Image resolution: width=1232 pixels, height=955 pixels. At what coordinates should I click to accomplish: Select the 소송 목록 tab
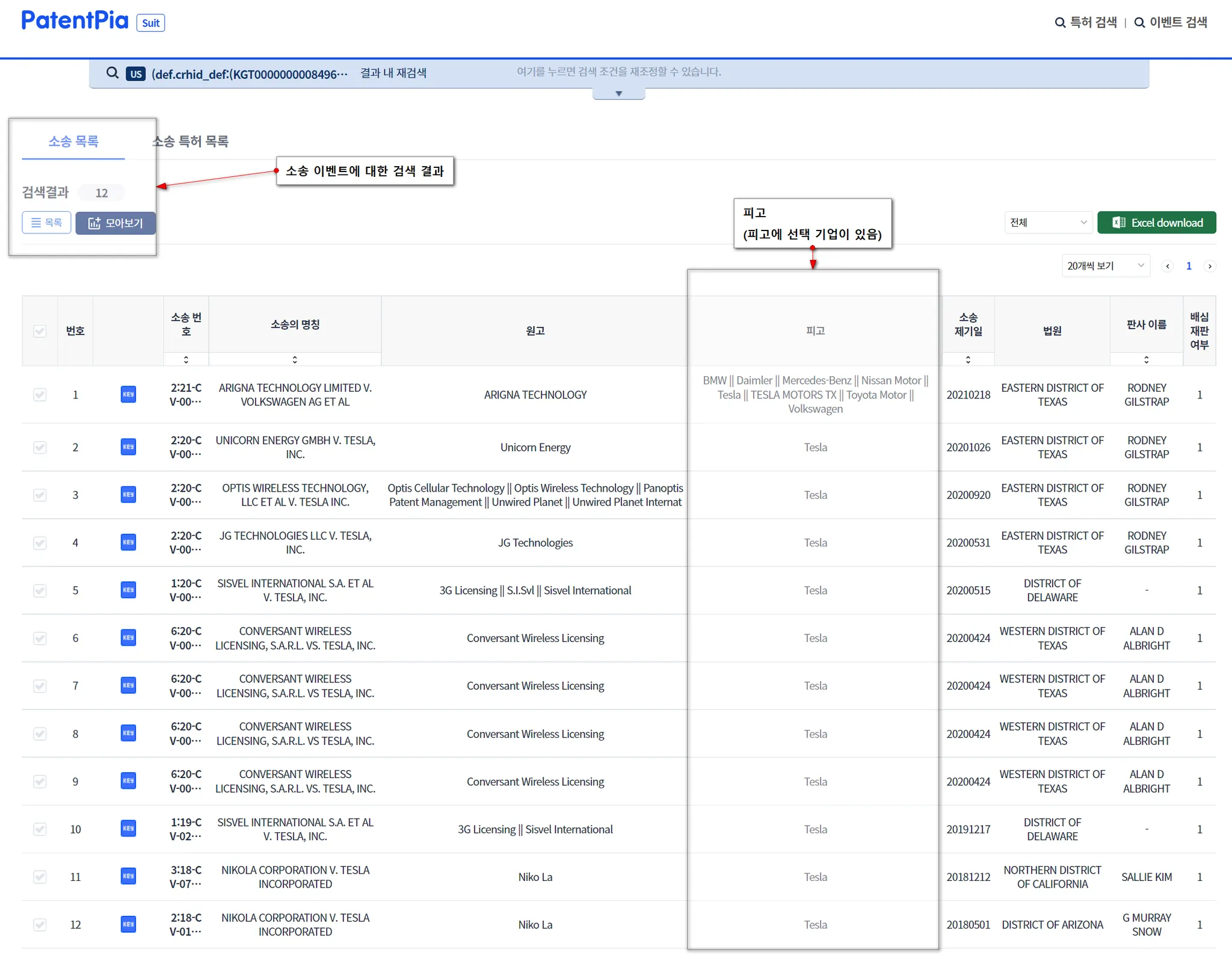click(x=73, y=141)
